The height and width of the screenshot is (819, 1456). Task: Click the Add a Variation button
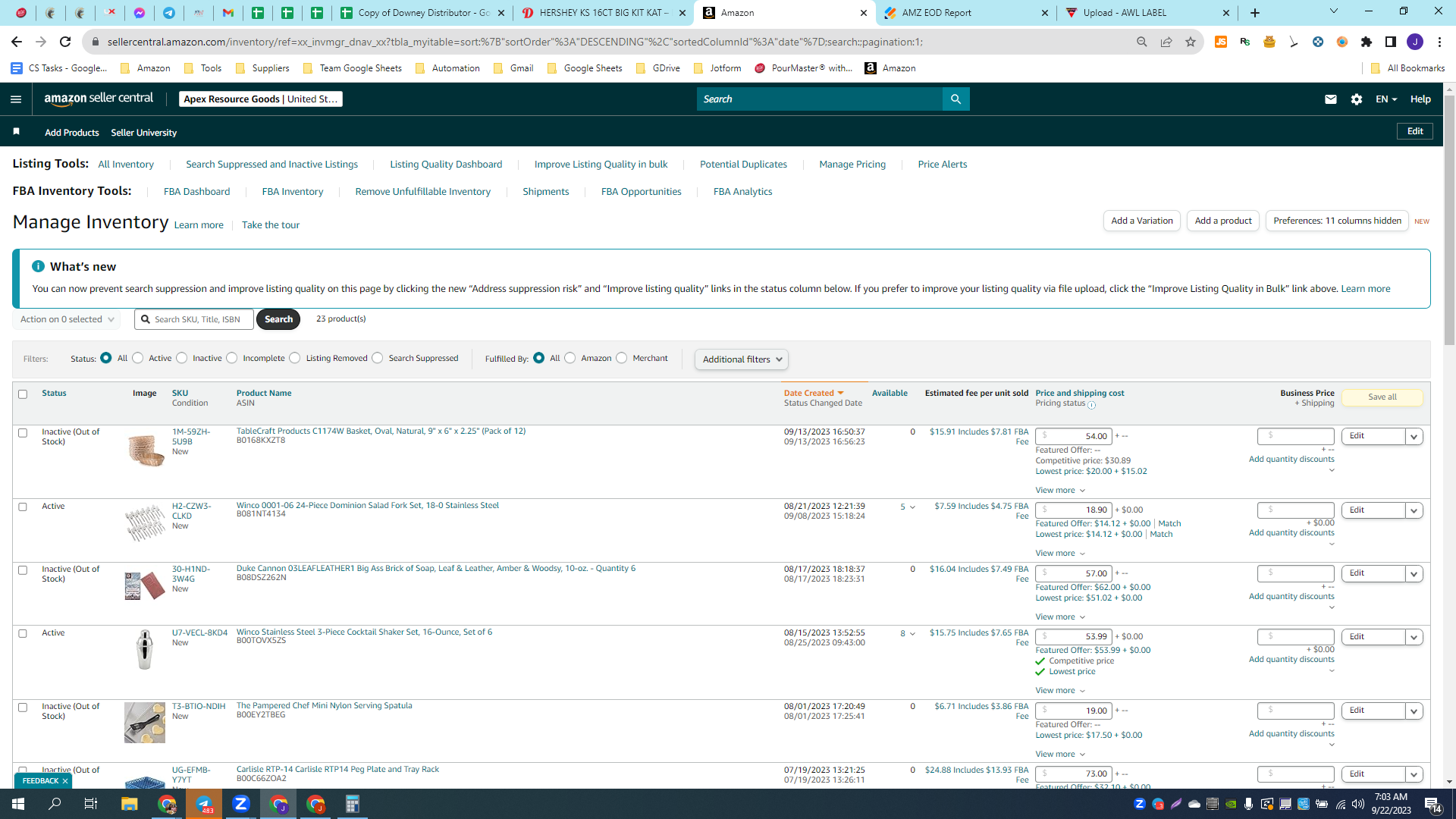point(1142,221)
